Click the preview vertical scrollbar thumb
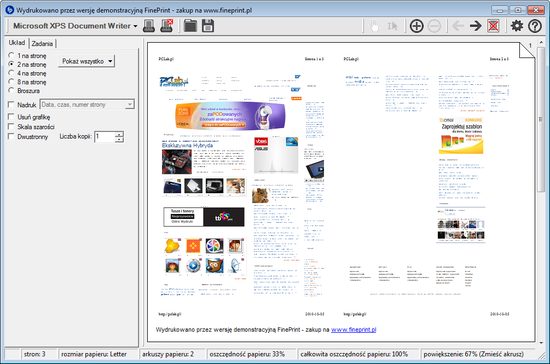 tap(541, 119)
